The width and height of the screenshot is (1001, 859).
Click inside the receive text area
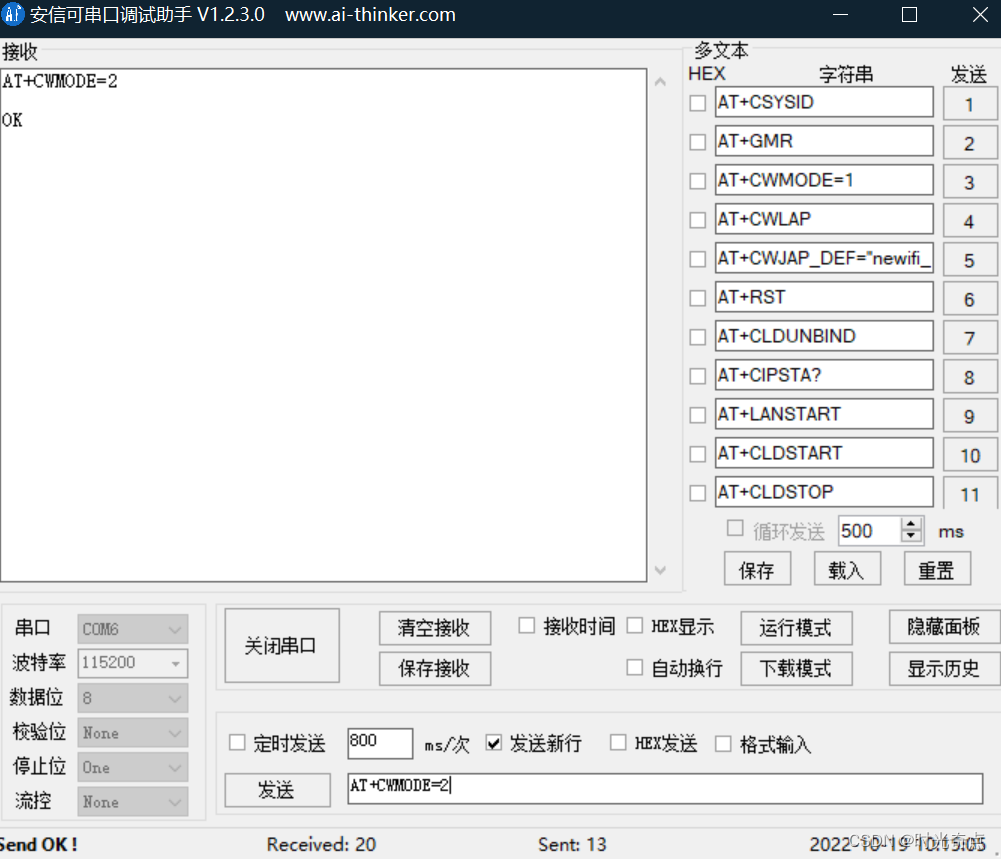click(324, 325)
